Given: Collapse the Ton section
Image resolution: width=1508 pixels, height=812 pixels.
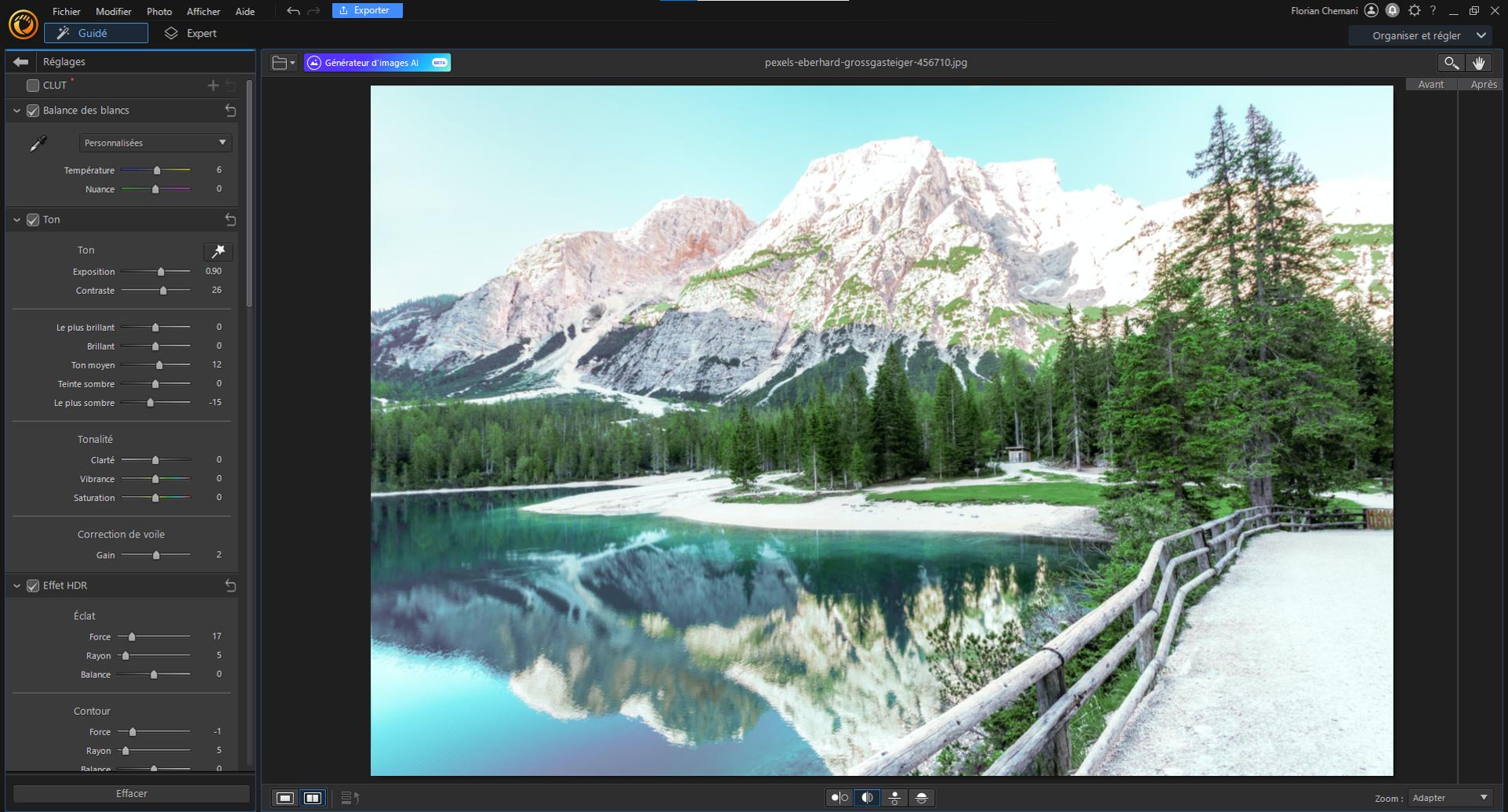Looking at the screenshot, I should pyautogui.click(x=16, y=219).
